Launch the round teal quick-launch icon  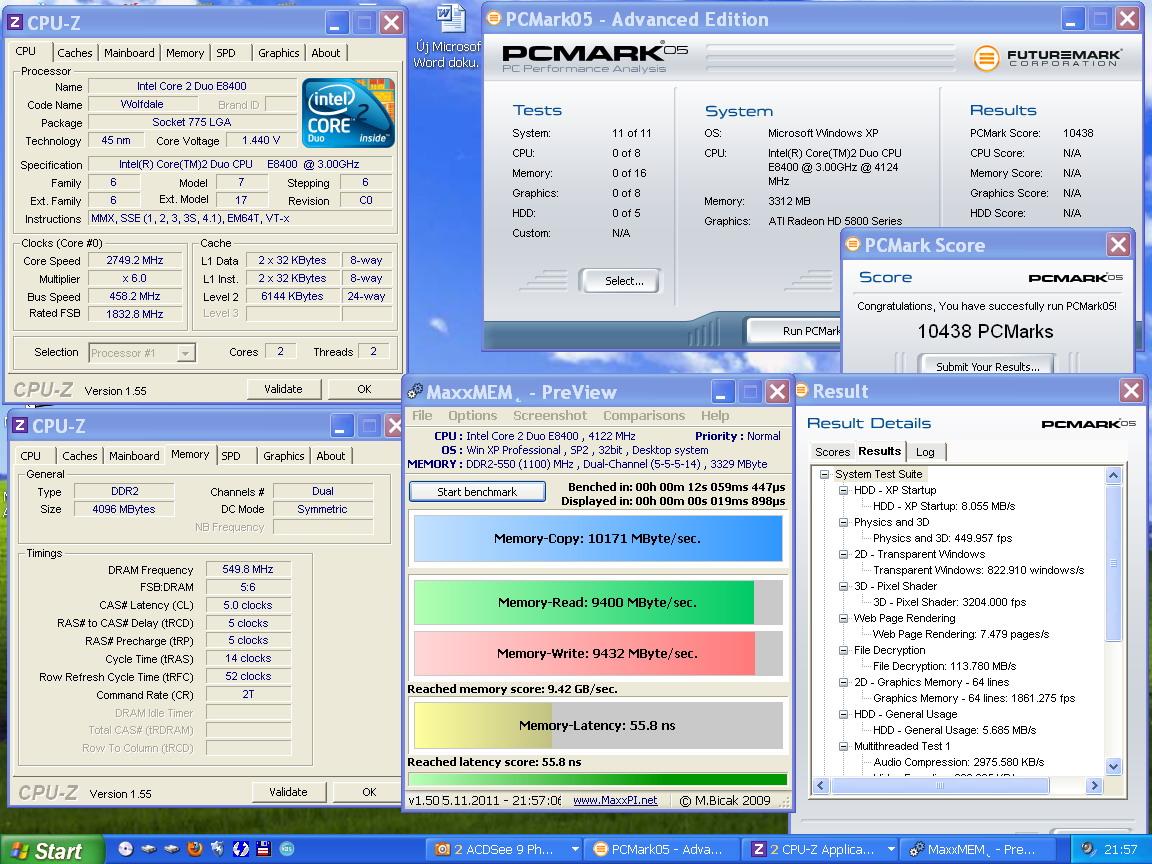coord(287,849)
